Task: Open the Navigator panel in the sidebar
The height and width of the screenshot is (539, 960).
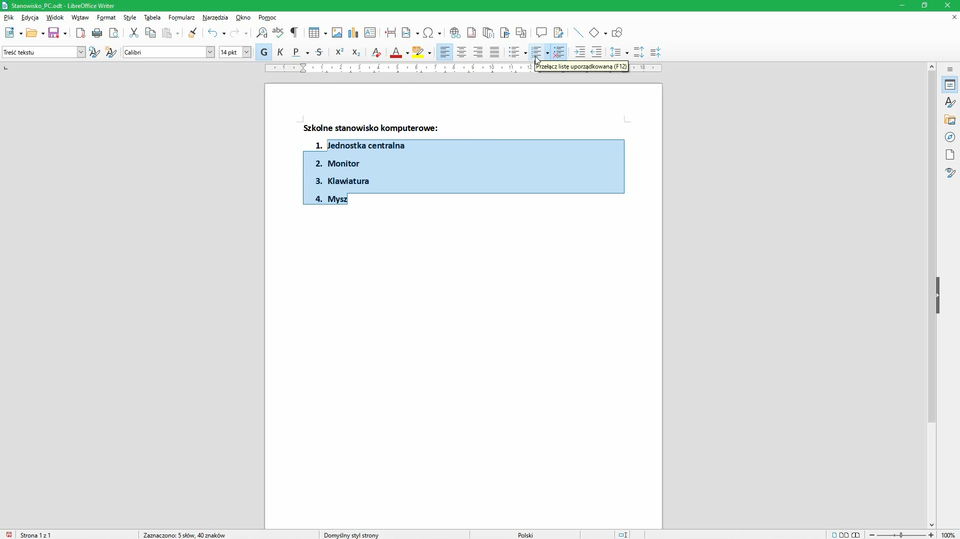Action: pos(949,137)
